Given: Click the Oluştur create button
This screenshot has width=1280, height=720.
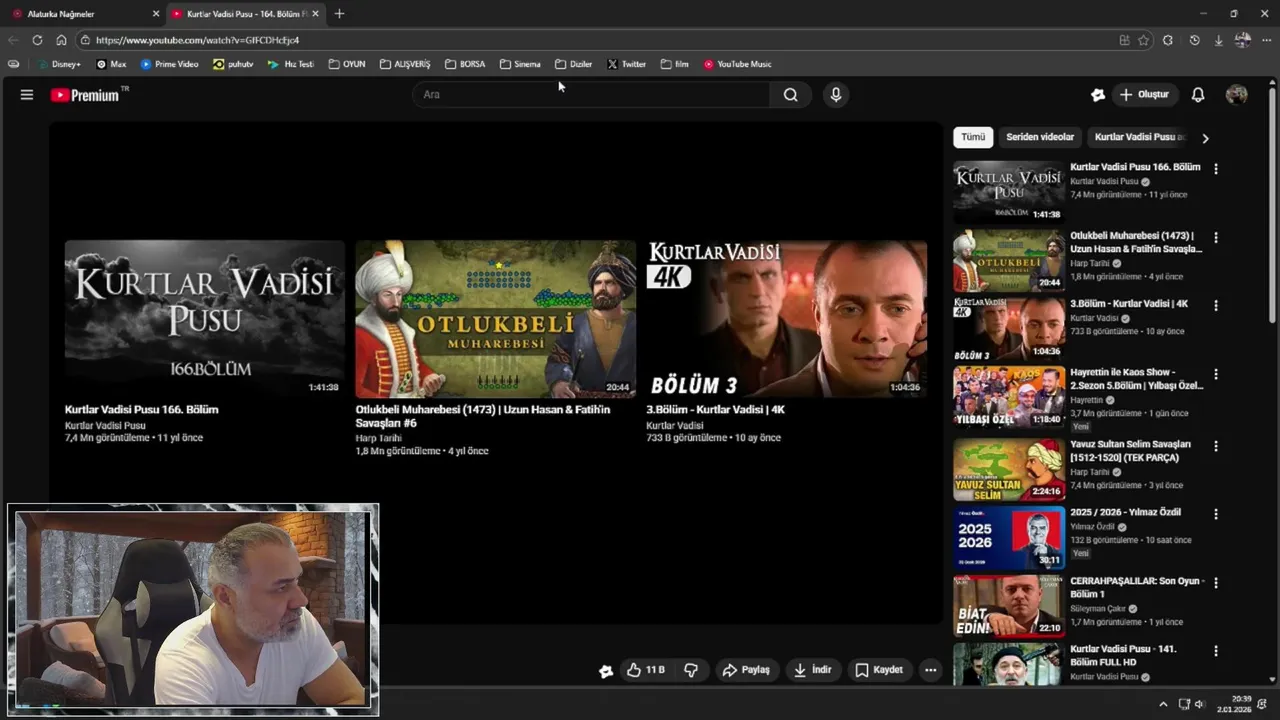Looking at the screenshot, I should click(1144, 95).
